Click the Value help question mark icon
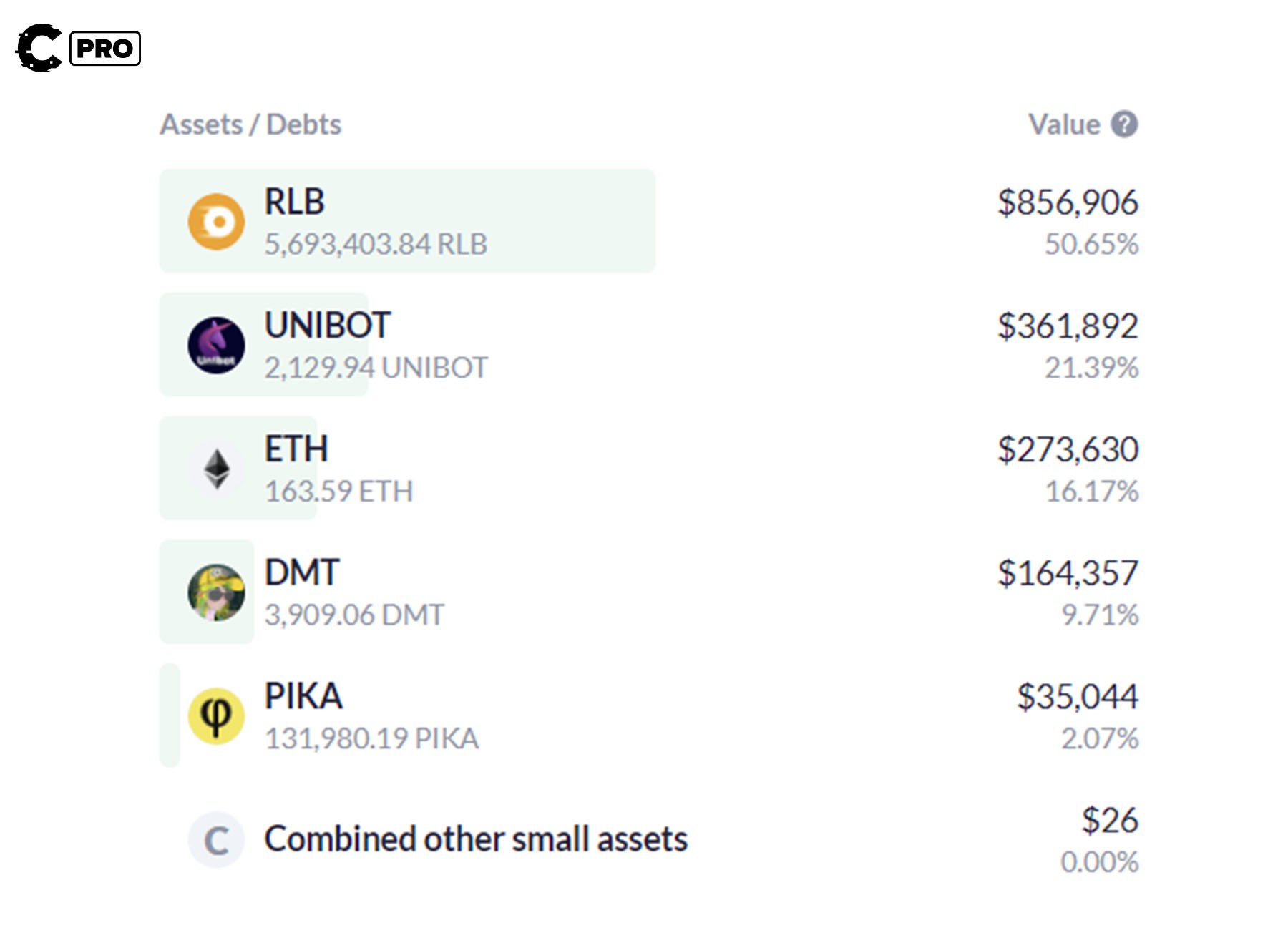 coord(1124,124)
